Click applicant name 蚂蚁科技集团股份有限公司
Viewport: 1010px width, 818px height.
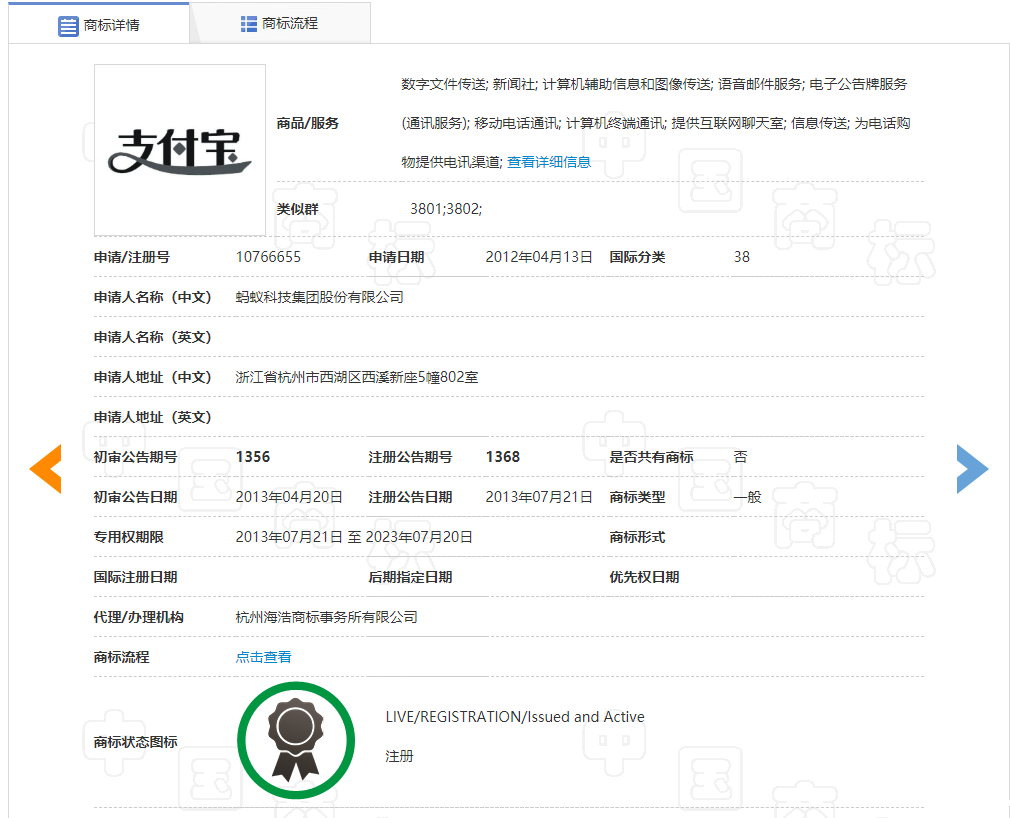click(319, 297)
